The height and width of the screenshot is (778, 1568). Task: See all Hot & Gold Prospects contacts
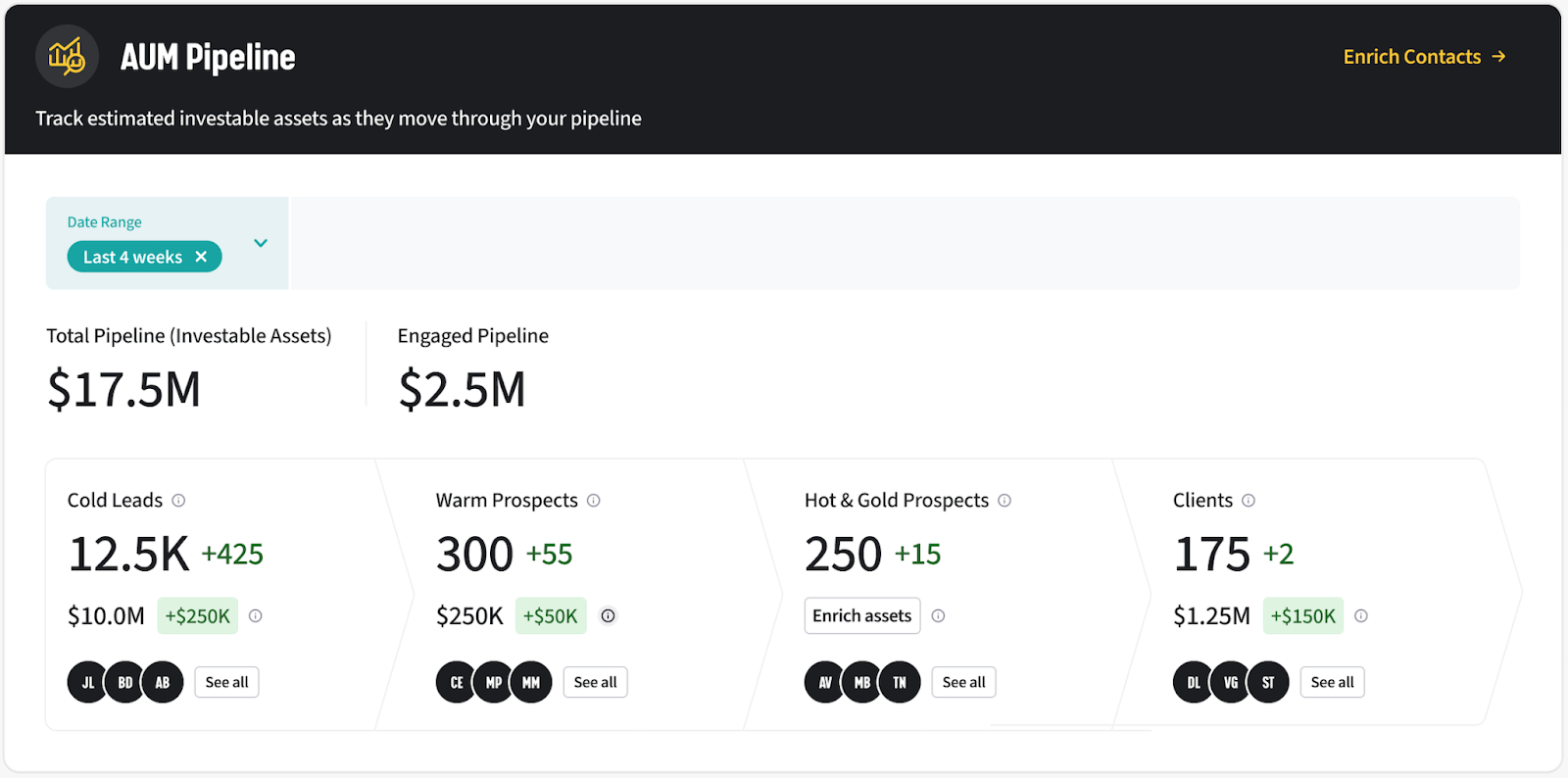pos(963,682)
